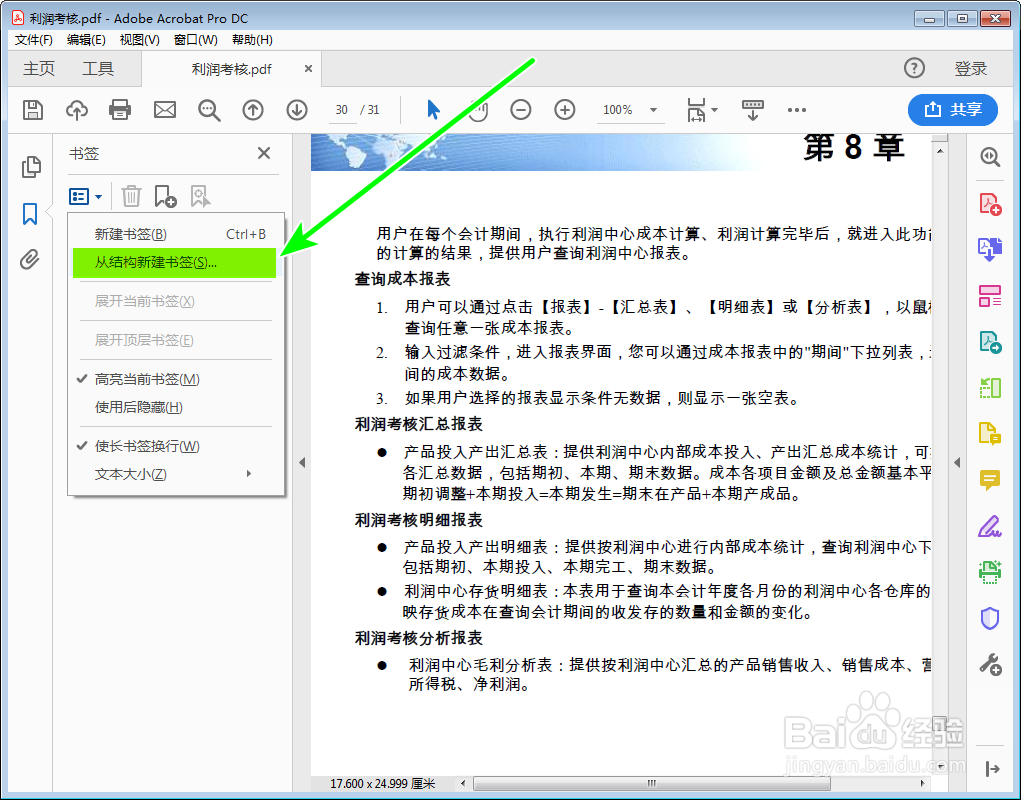Click 登录 sign-in link
Image resolution: width=1021 pixels, height=800 pixels.
970,68
